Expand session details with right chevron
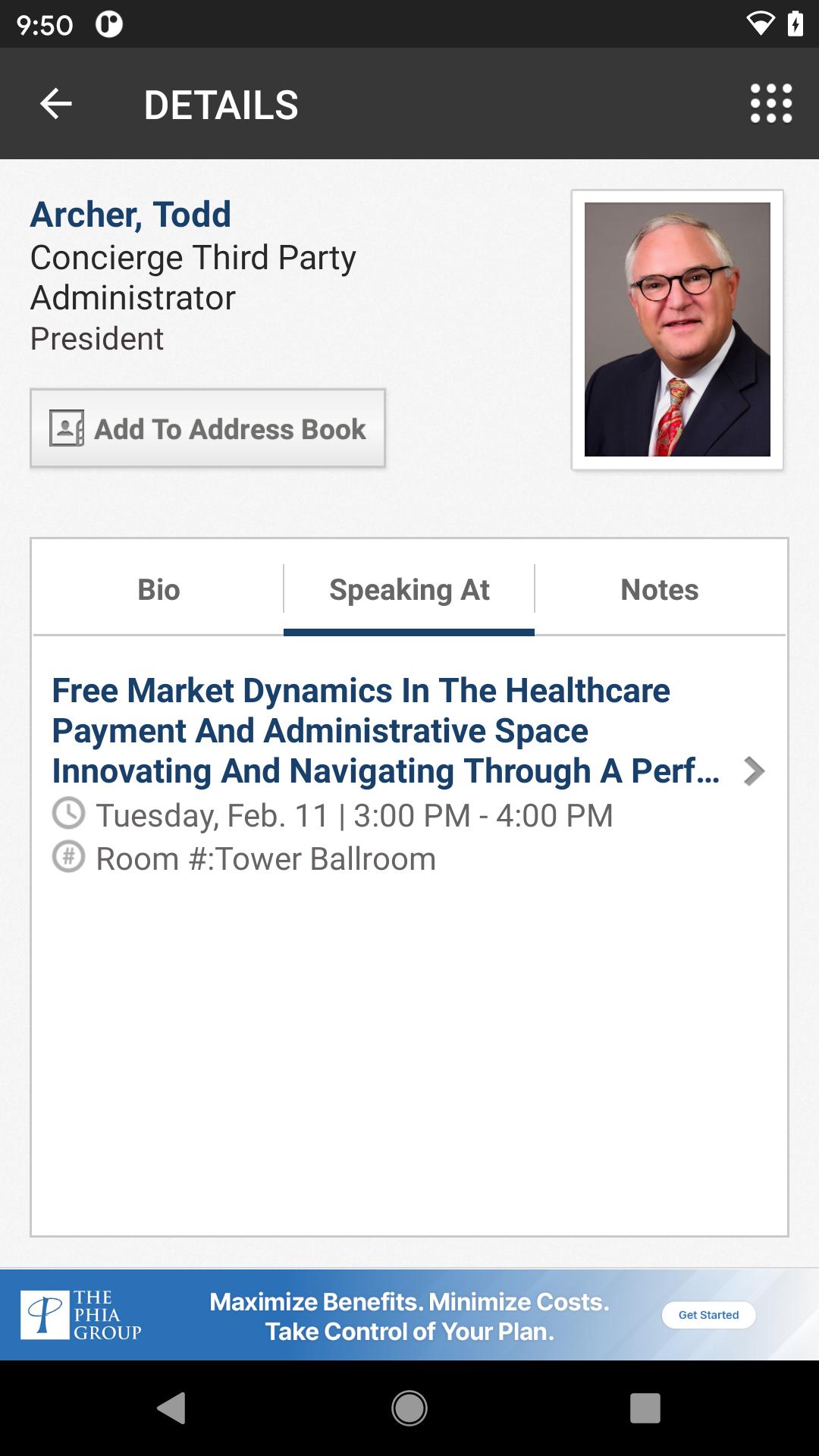Screen dimensions: 819x1456 753,771
